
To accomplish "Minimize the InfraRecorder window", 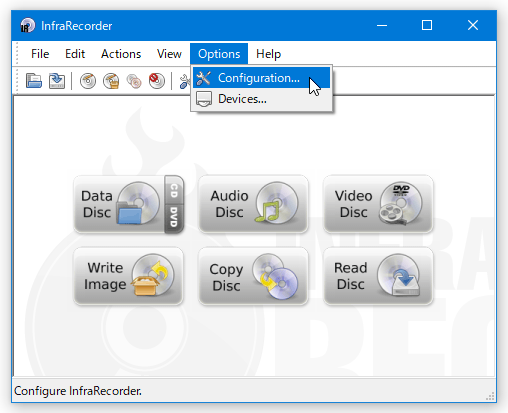I will pyautogui.click(x=382, y=25).
